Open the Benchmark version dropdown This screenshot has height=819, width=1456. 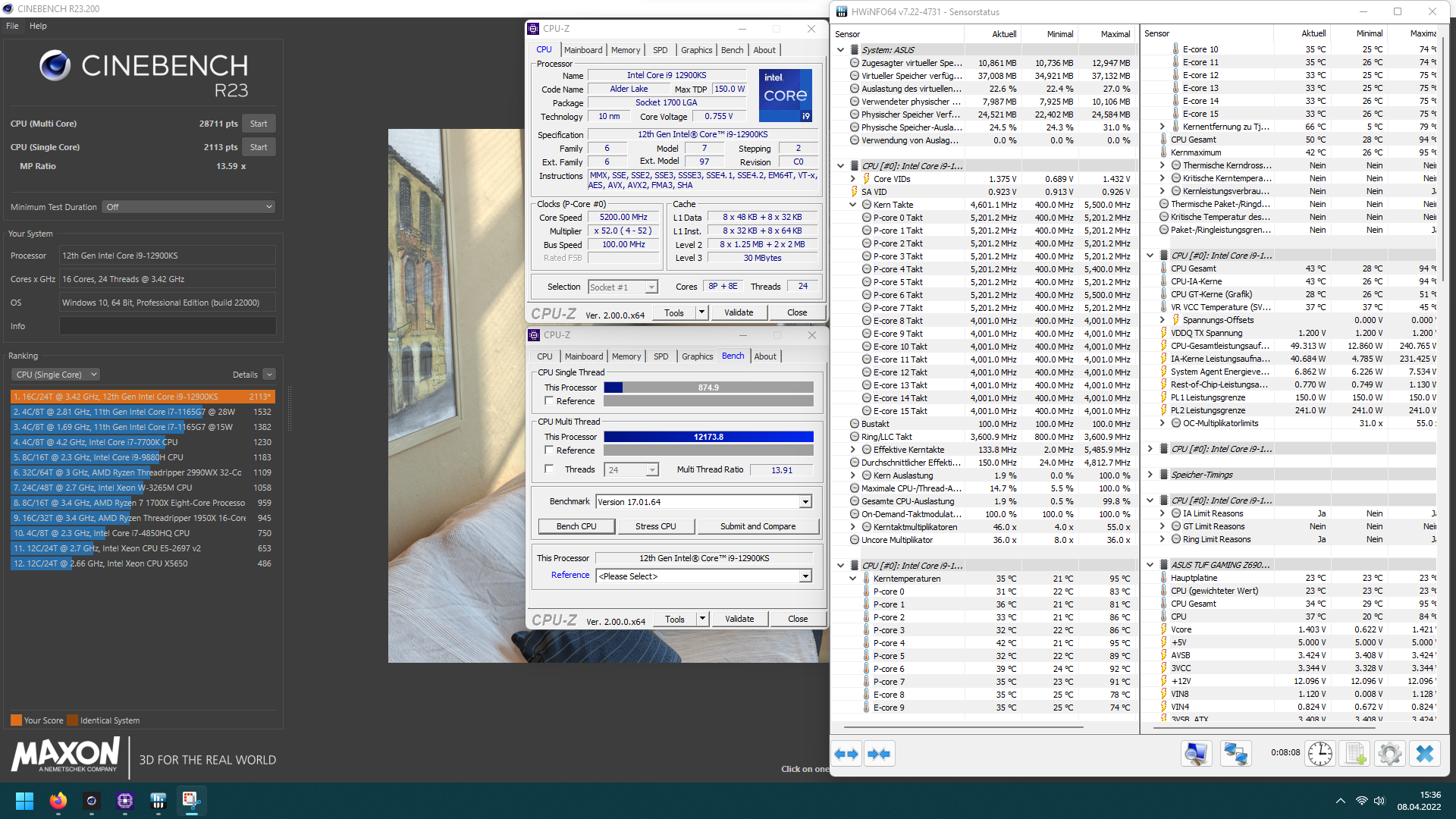tap(805, 502)
